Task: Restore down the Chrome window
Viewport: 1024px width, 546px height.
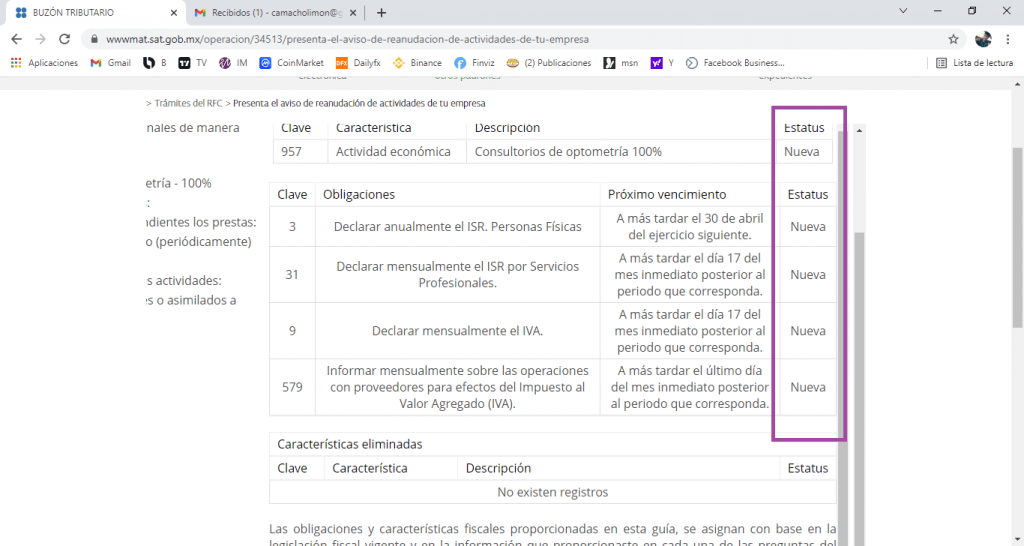Action: (x=972, y=11)
